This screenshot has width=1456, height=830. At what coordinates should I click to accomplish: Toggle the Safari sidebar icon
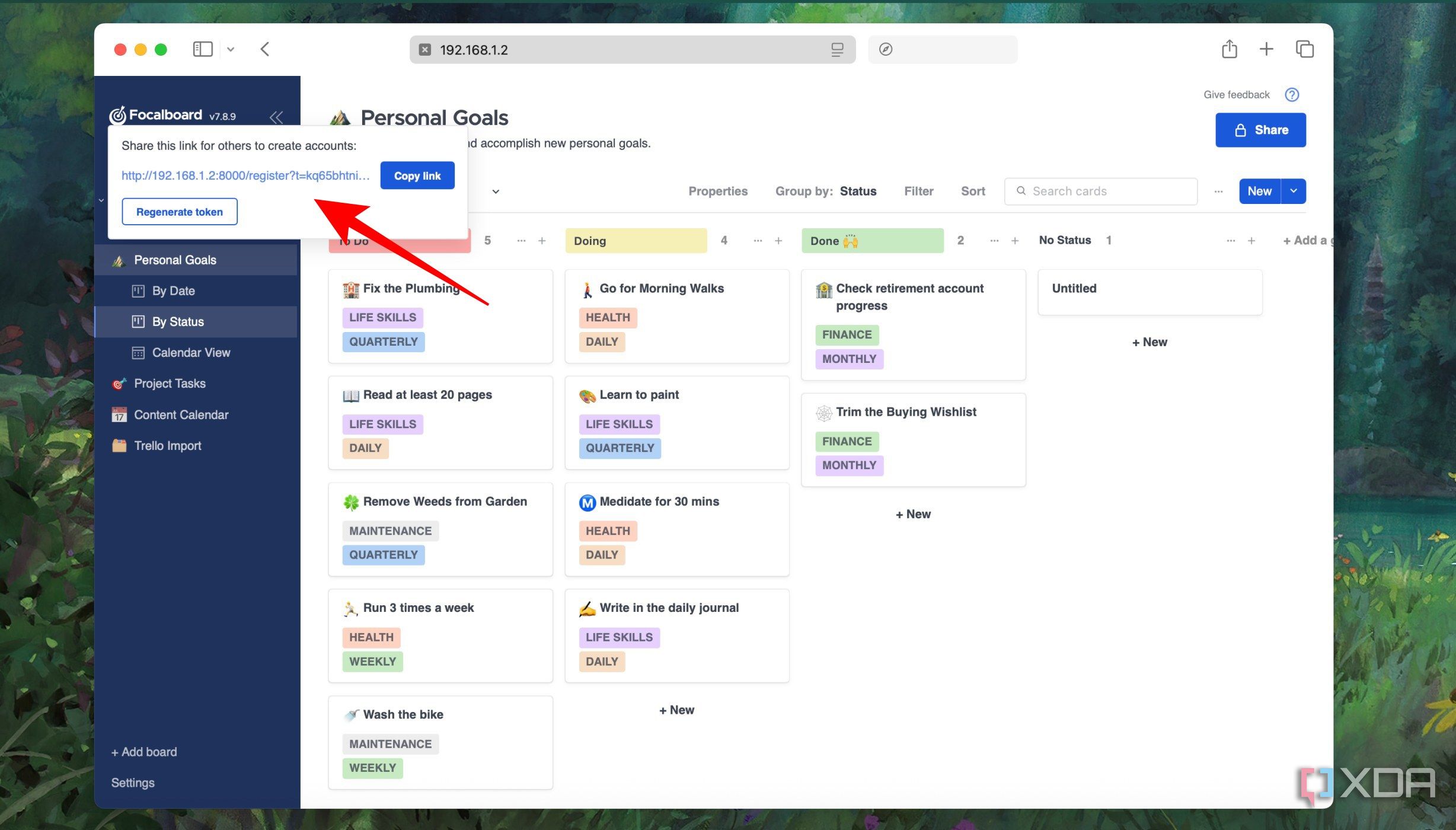click(x=203, y=49)
